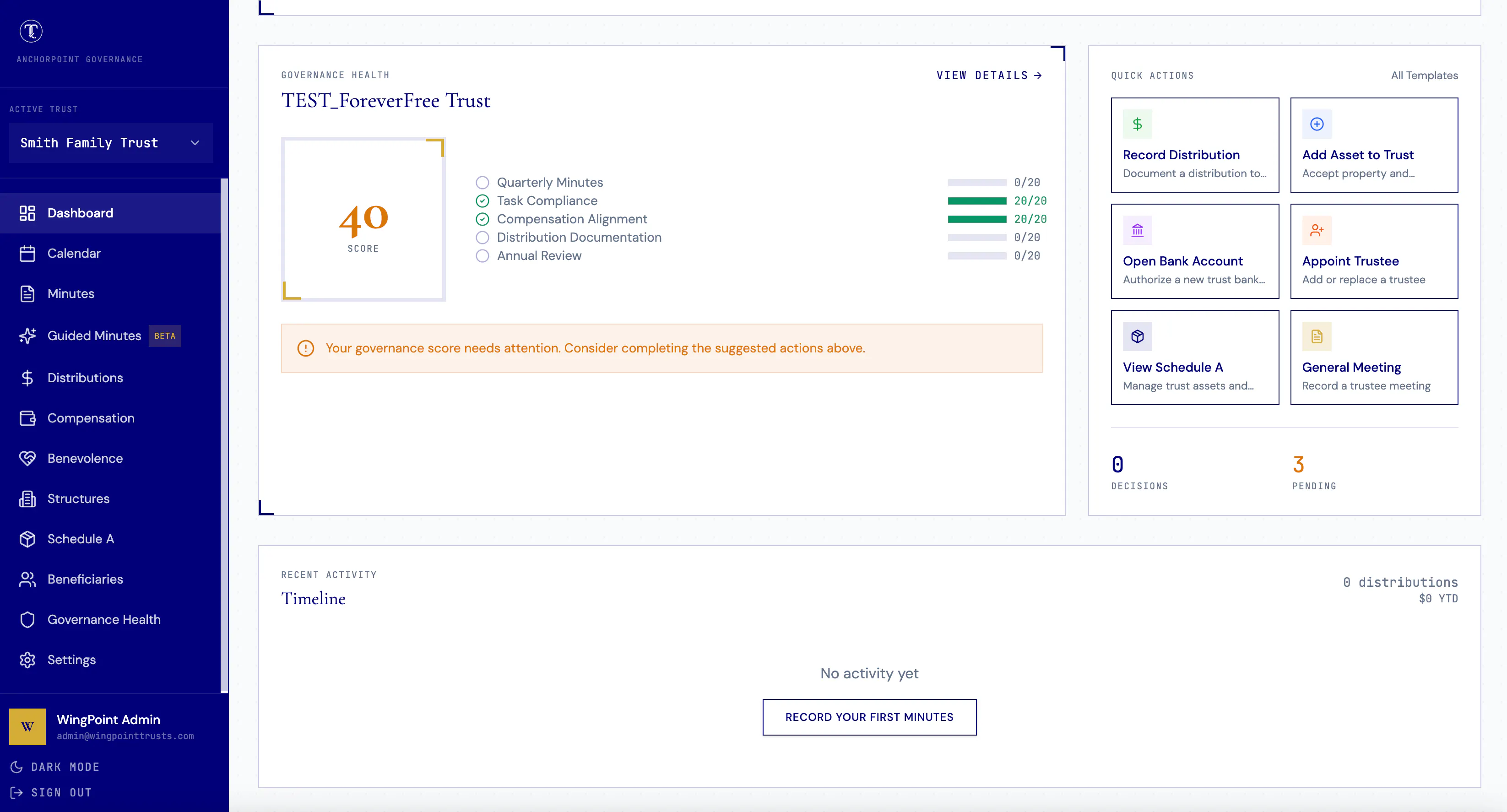Viewport: 1507px width, 812px height.
Task: Open Minutes in sidebar
Action: tap(110, 294)
